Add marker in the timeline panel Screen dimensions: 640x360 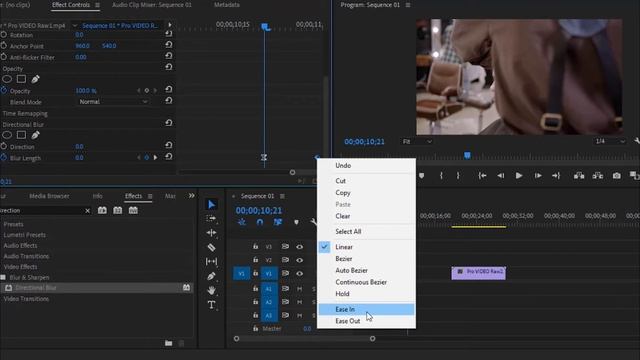click(296, 222)
